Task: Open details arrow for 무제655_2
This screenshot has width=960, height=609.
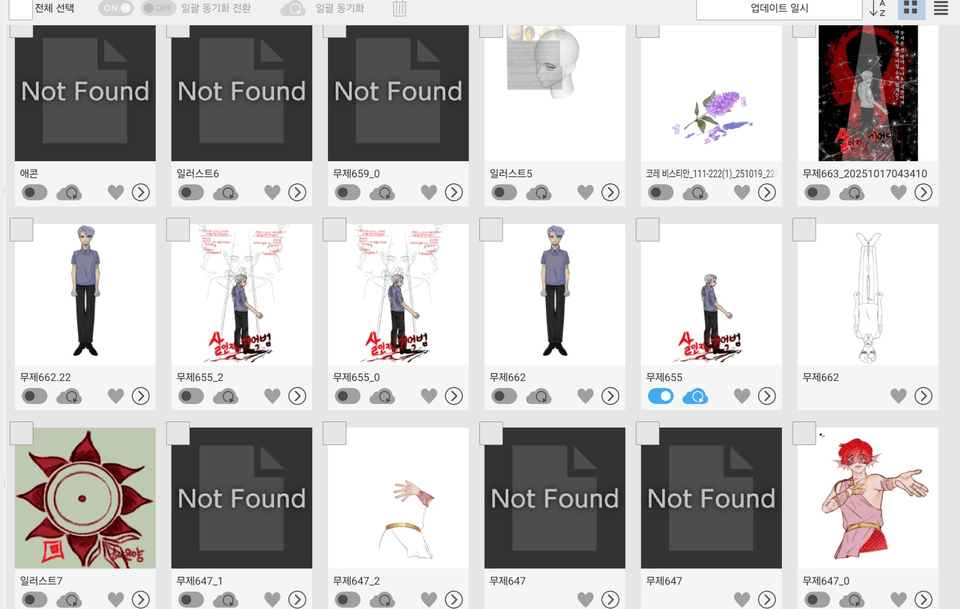Action: [x=297, y=397]
